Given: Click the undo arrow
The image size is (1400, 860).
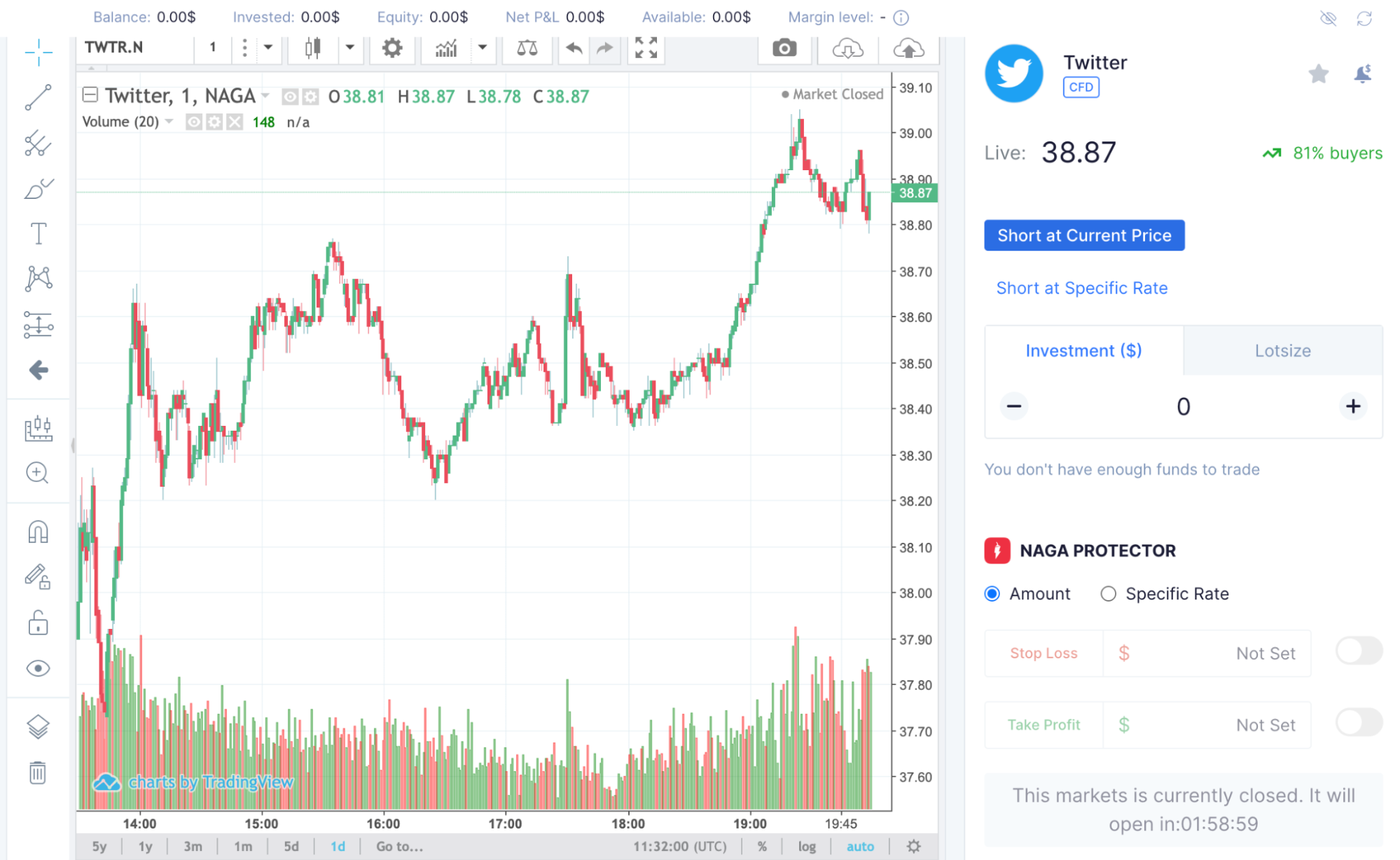Looking at the screenshot, I should pyautogui.click(x=574, y=48).
